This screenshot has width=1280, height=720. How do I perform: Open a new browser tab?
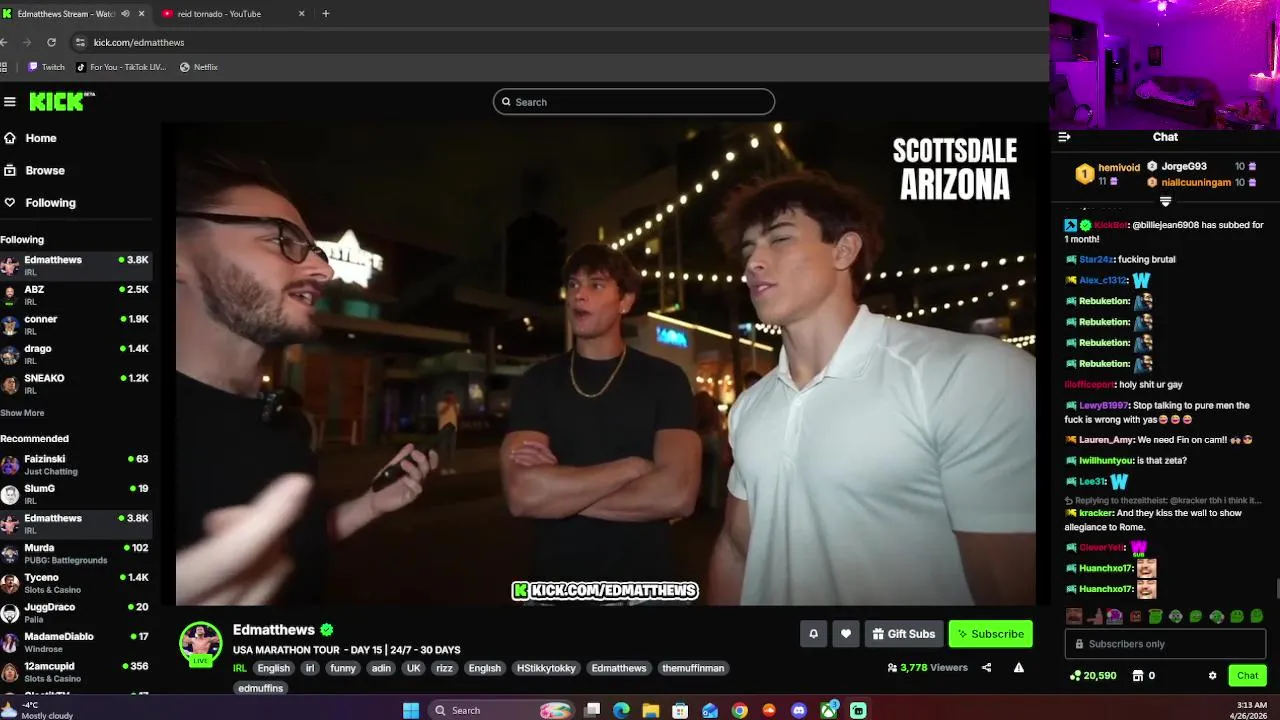pyautogui.click(x=326, y=14)
